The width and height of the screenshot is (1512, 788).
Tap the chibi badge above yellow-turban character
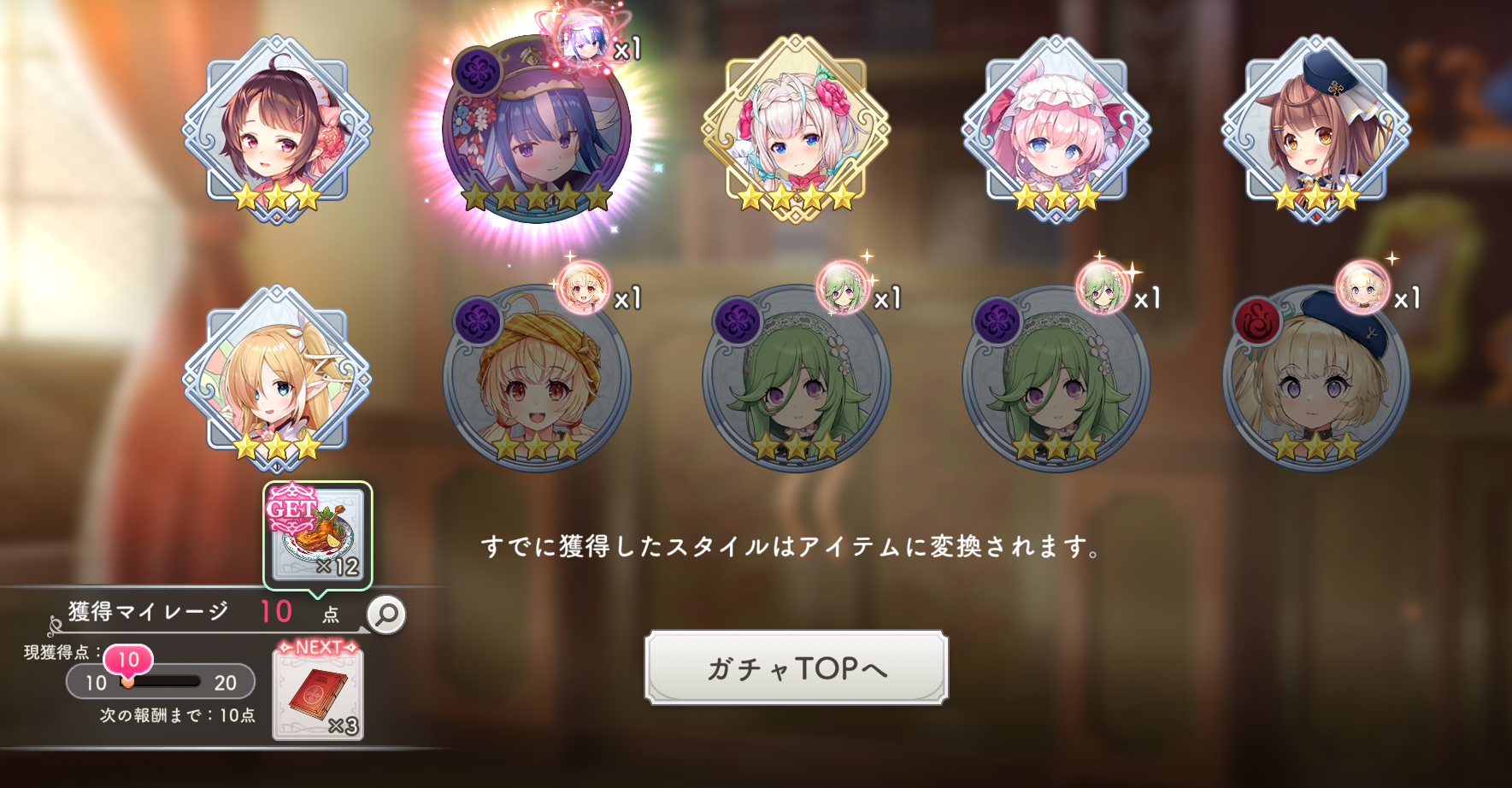tap(583, 286)
